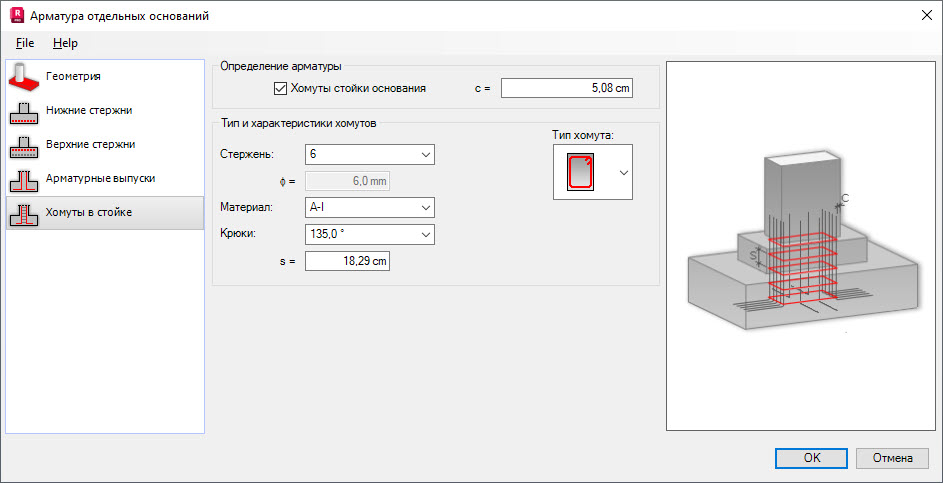Viewport: 943px width, 483px height.
Task: Select the Нижние стержни list item label
Action: 89,111
